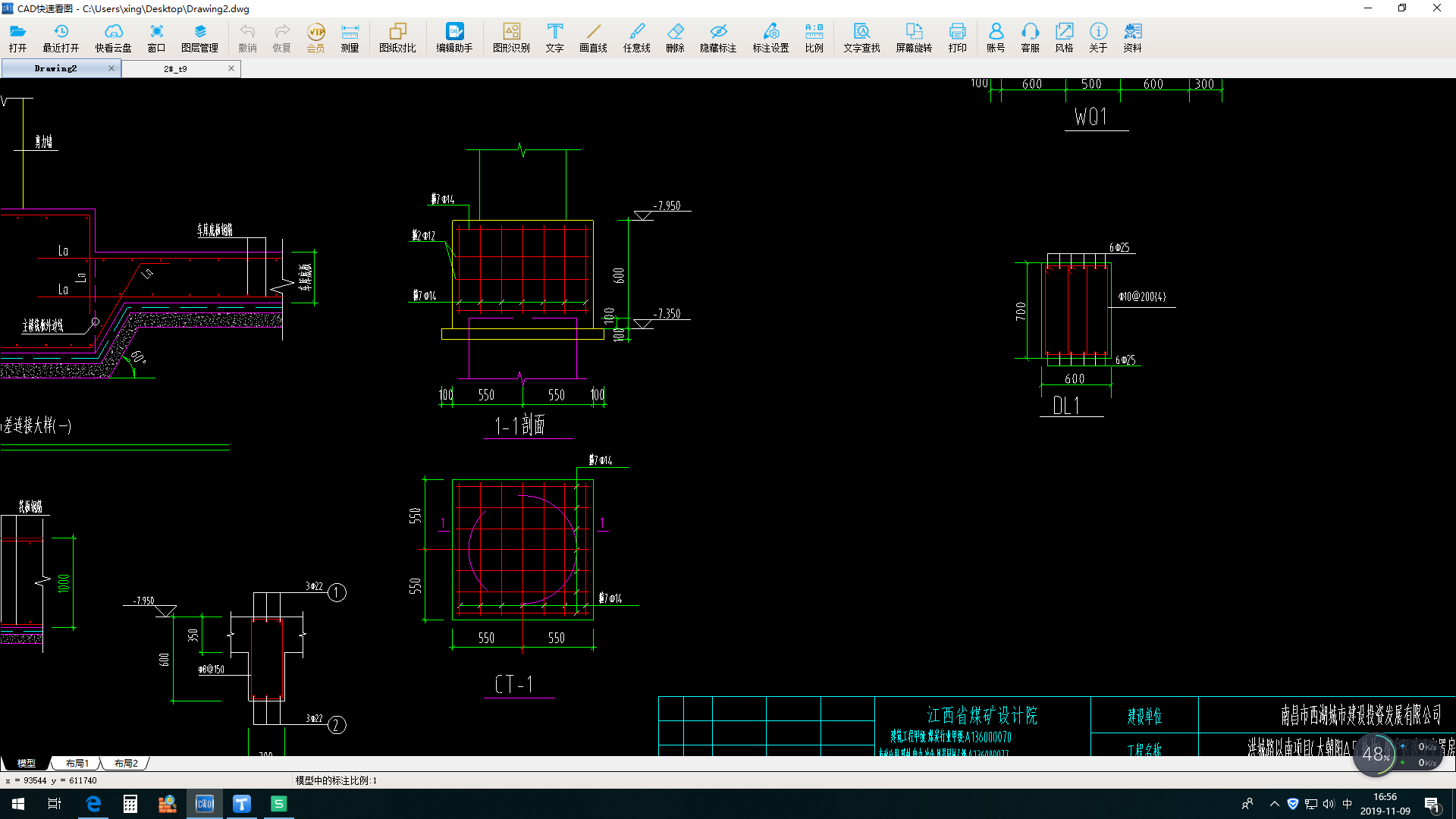Open the notification center icon
Viewport: 1456px width, 819px height.
[x=1432, y=804]
